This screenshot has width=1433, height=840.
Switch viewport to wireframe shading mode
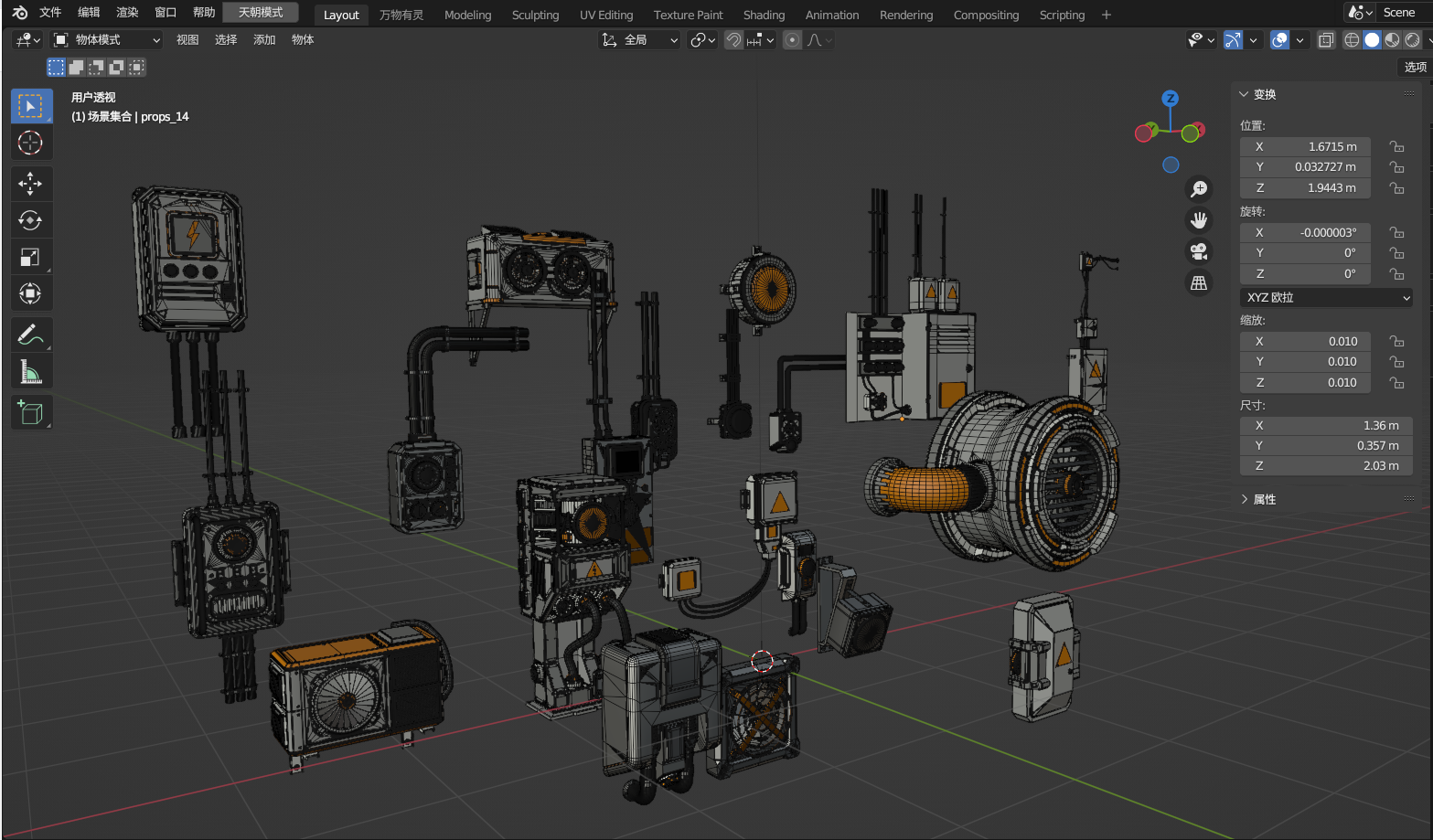[x=1353, y=39]
